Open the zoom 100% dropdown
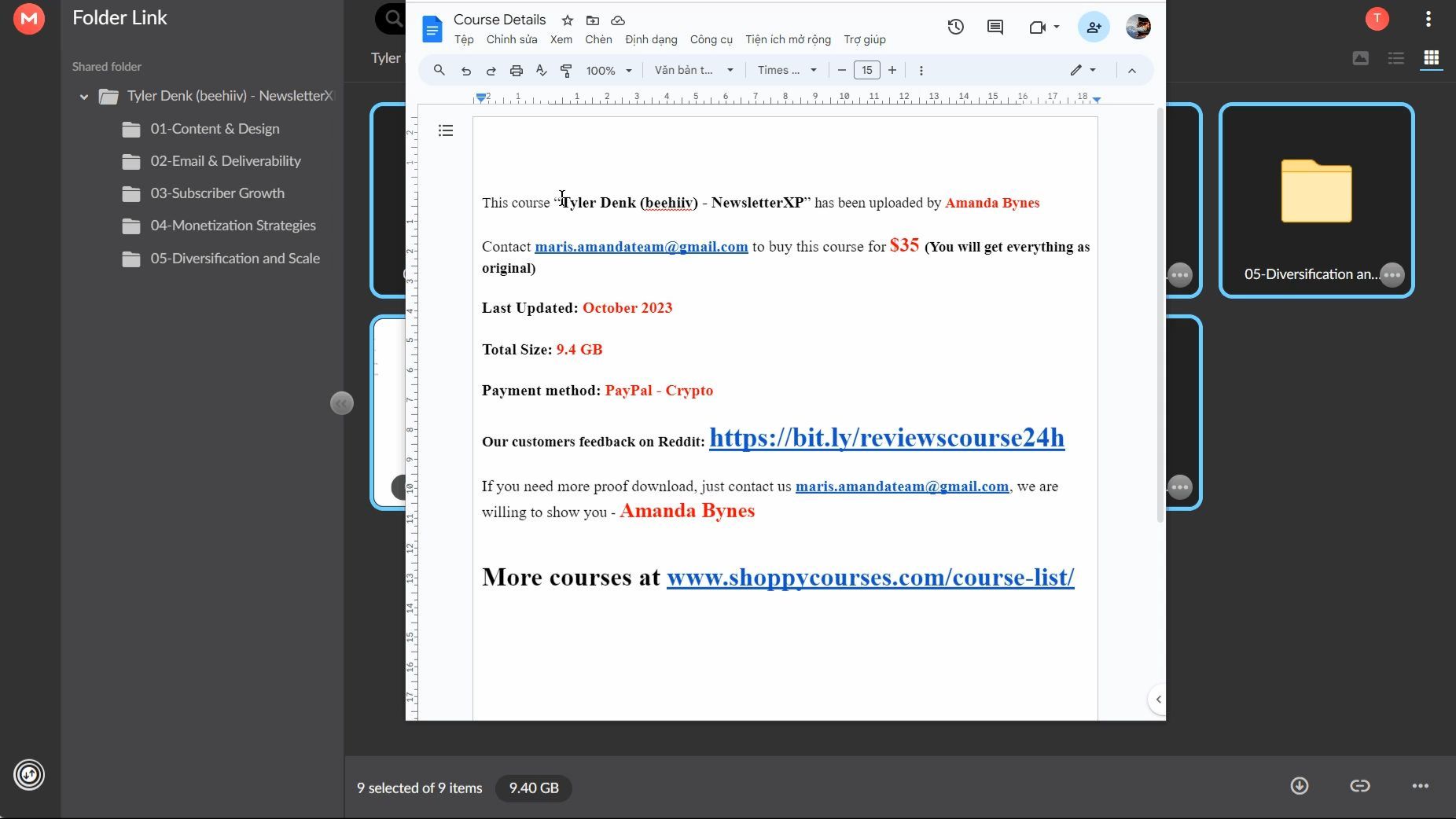 click(x=609, y=70)
